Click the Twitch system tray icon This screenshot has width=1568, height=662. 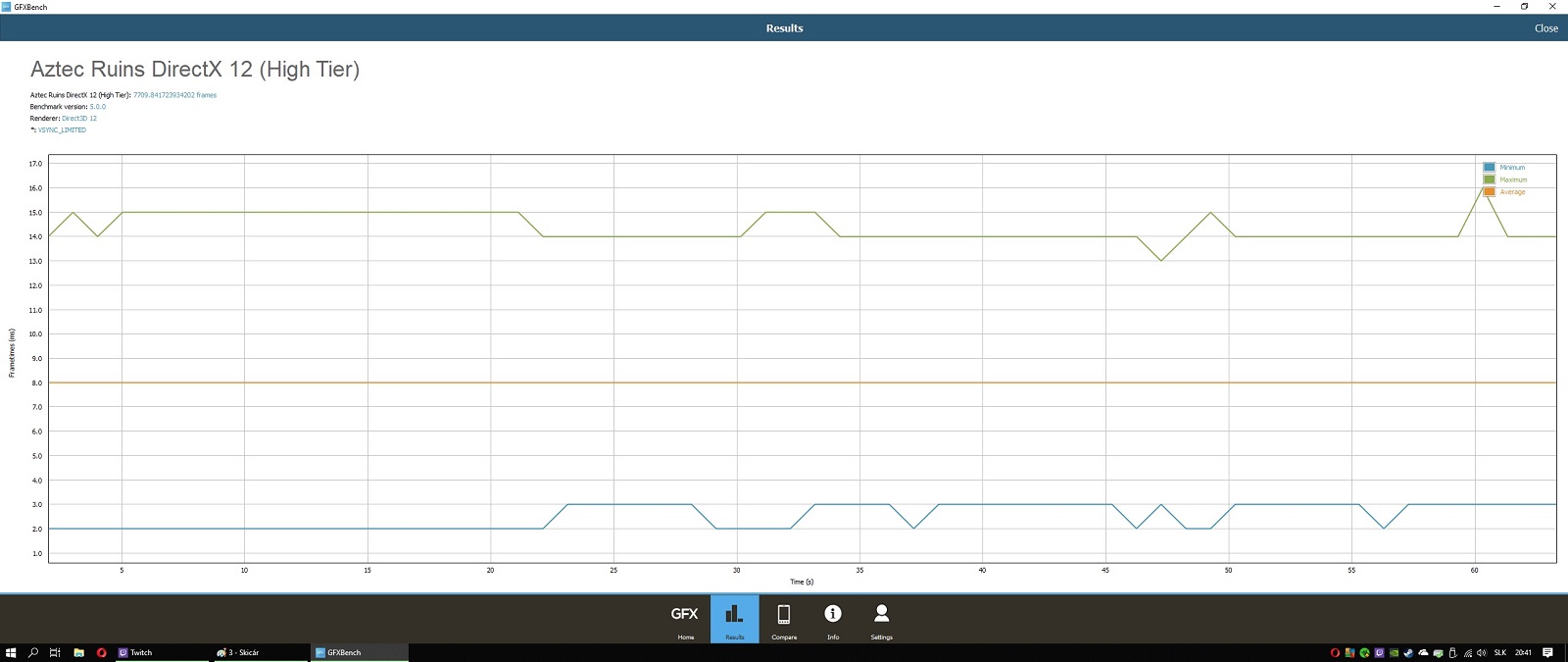1379,652
